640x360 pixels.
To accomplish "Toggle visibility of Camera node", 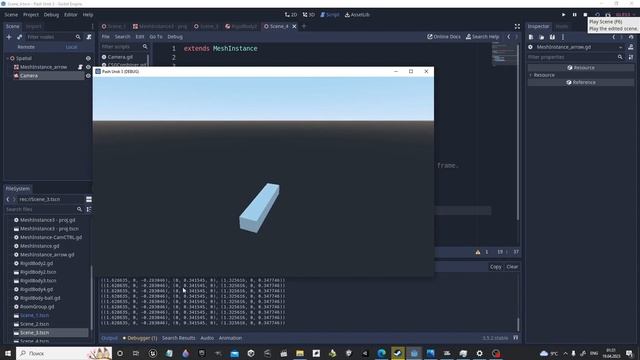I will [x=88, y=76].
